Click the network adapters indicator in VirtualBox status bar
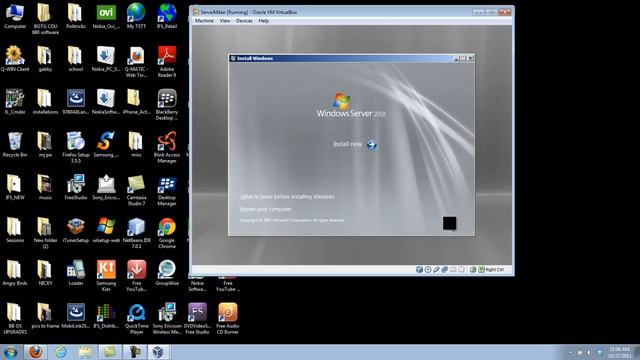The width and height of the screenshot is (640, 360). [444, 269]
